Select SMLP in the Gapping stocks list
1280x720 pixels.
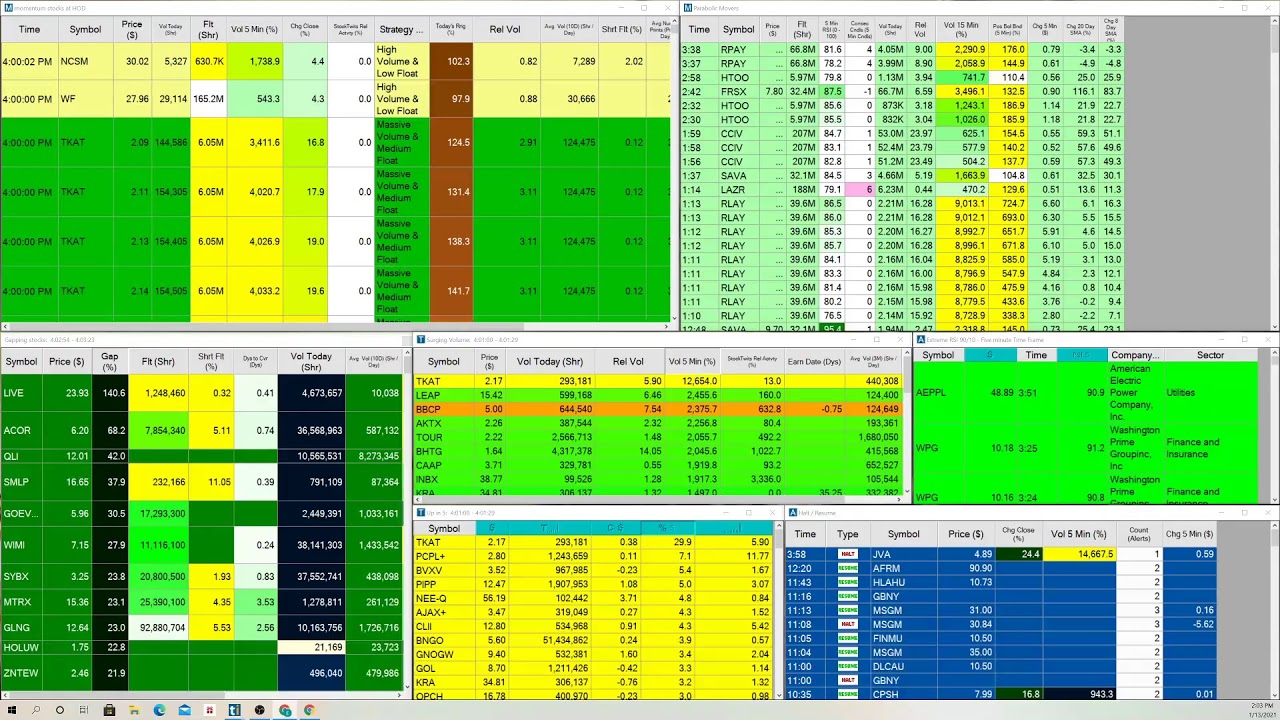[17, 482]
